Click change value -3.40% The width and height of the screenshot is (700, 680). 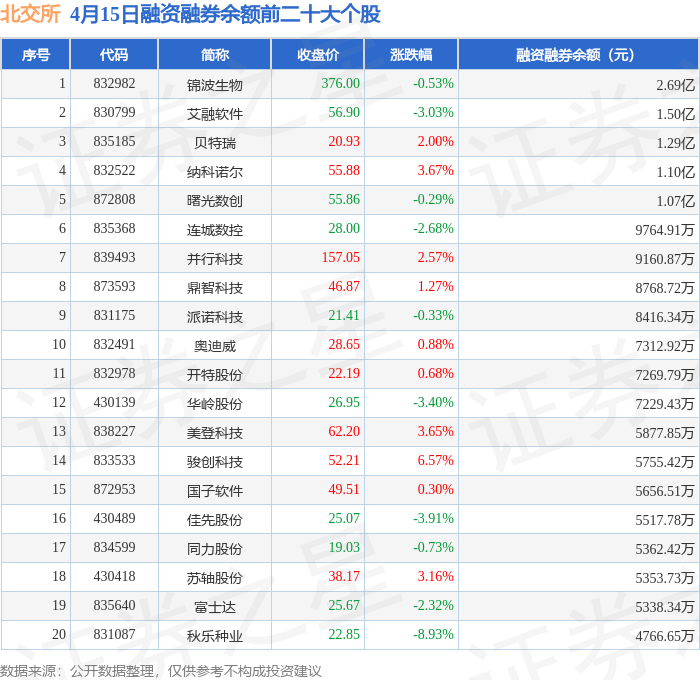pos(433,403)
